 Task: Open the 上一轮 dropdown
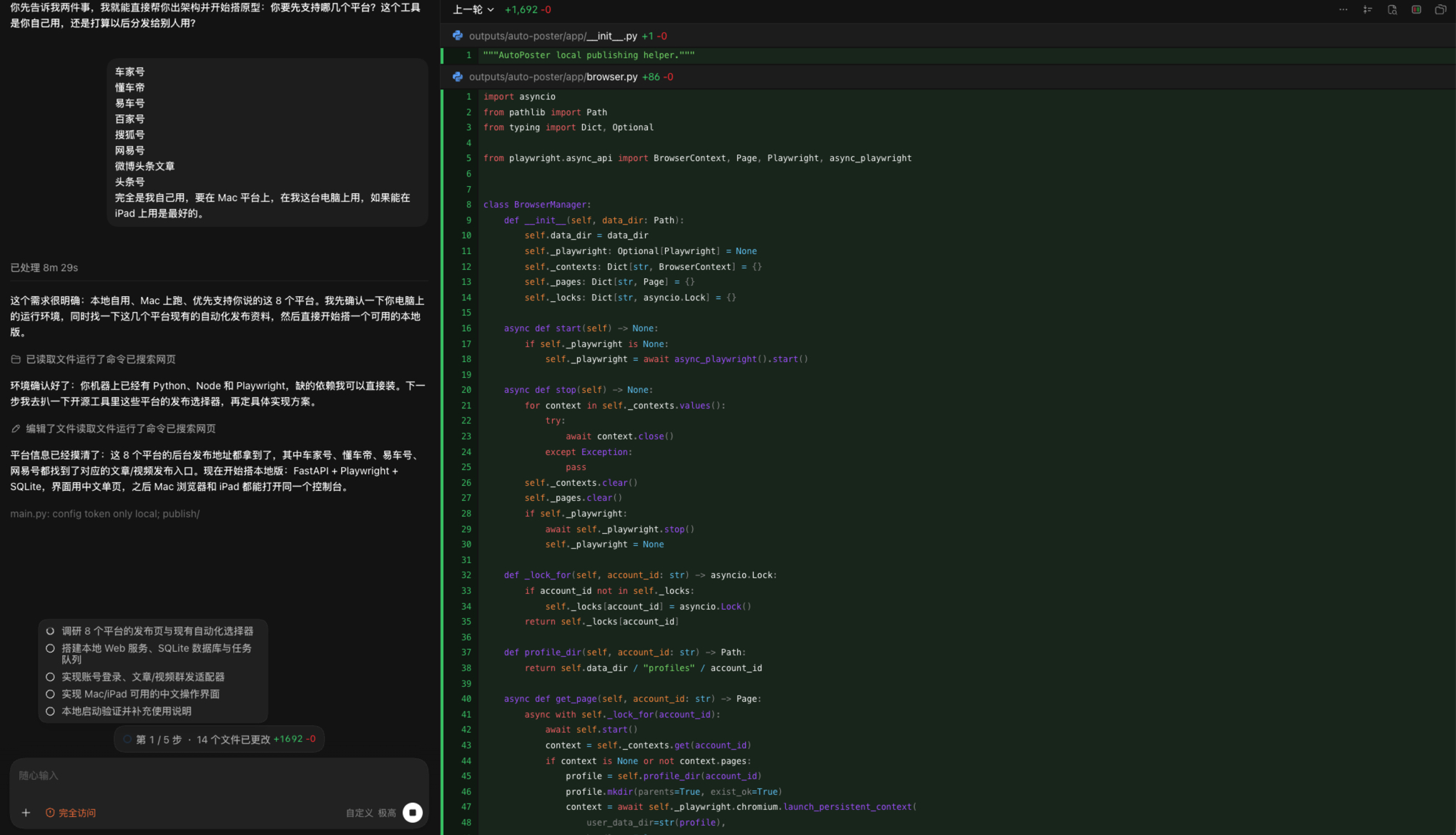click(x=473, y=10)
